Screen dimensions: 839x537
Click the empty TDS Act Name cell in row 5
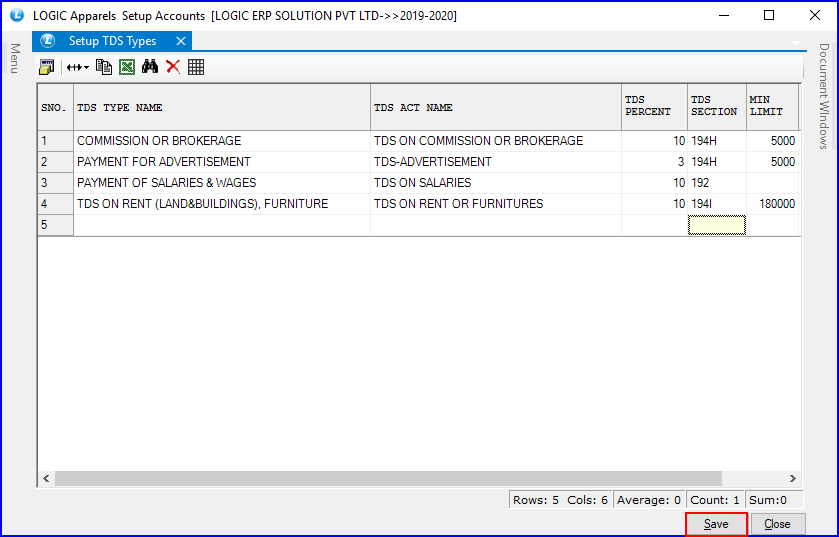click(x=495, y=225)
